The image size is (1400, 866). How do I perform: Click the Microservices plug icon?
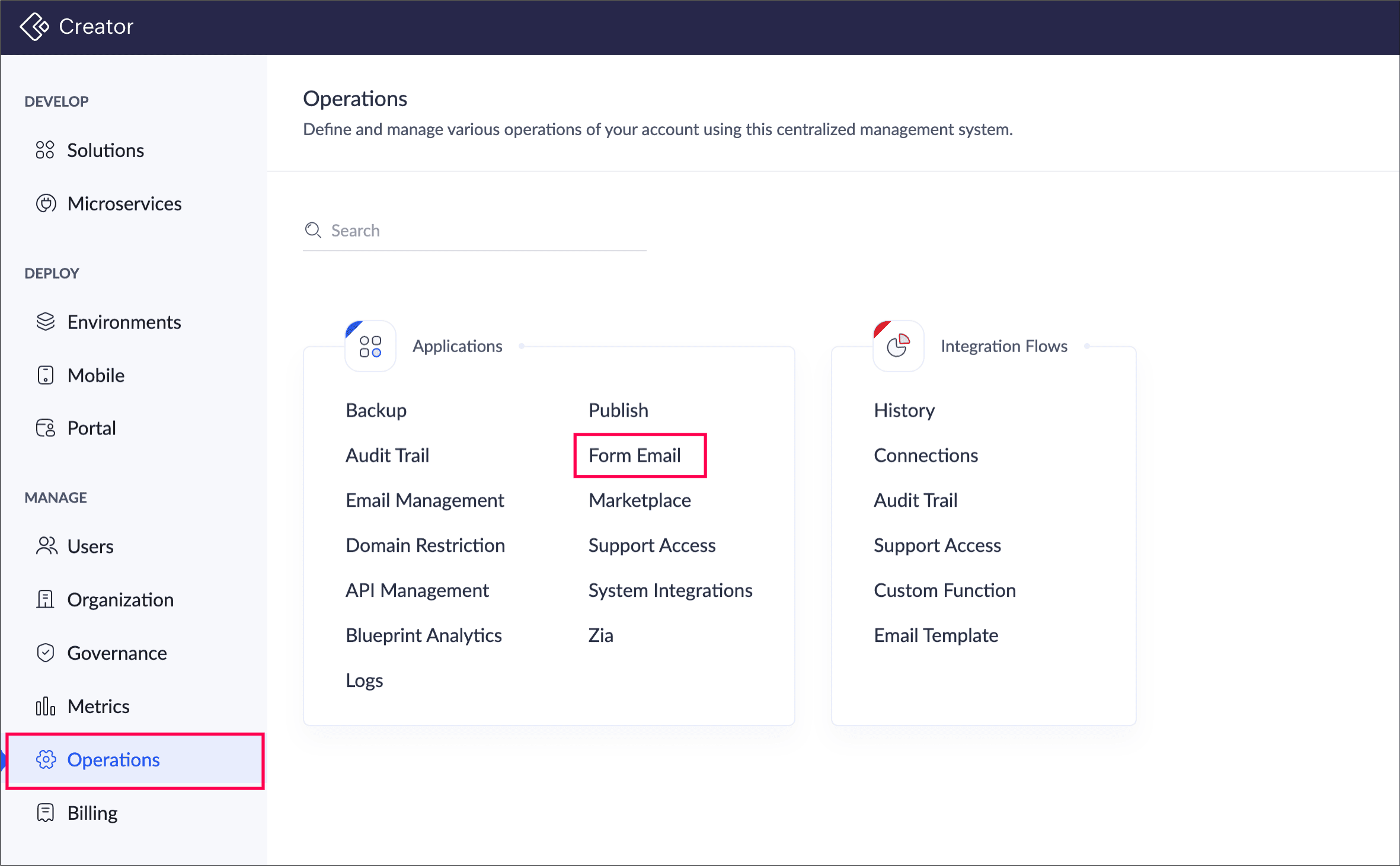[x=46, y=203]
